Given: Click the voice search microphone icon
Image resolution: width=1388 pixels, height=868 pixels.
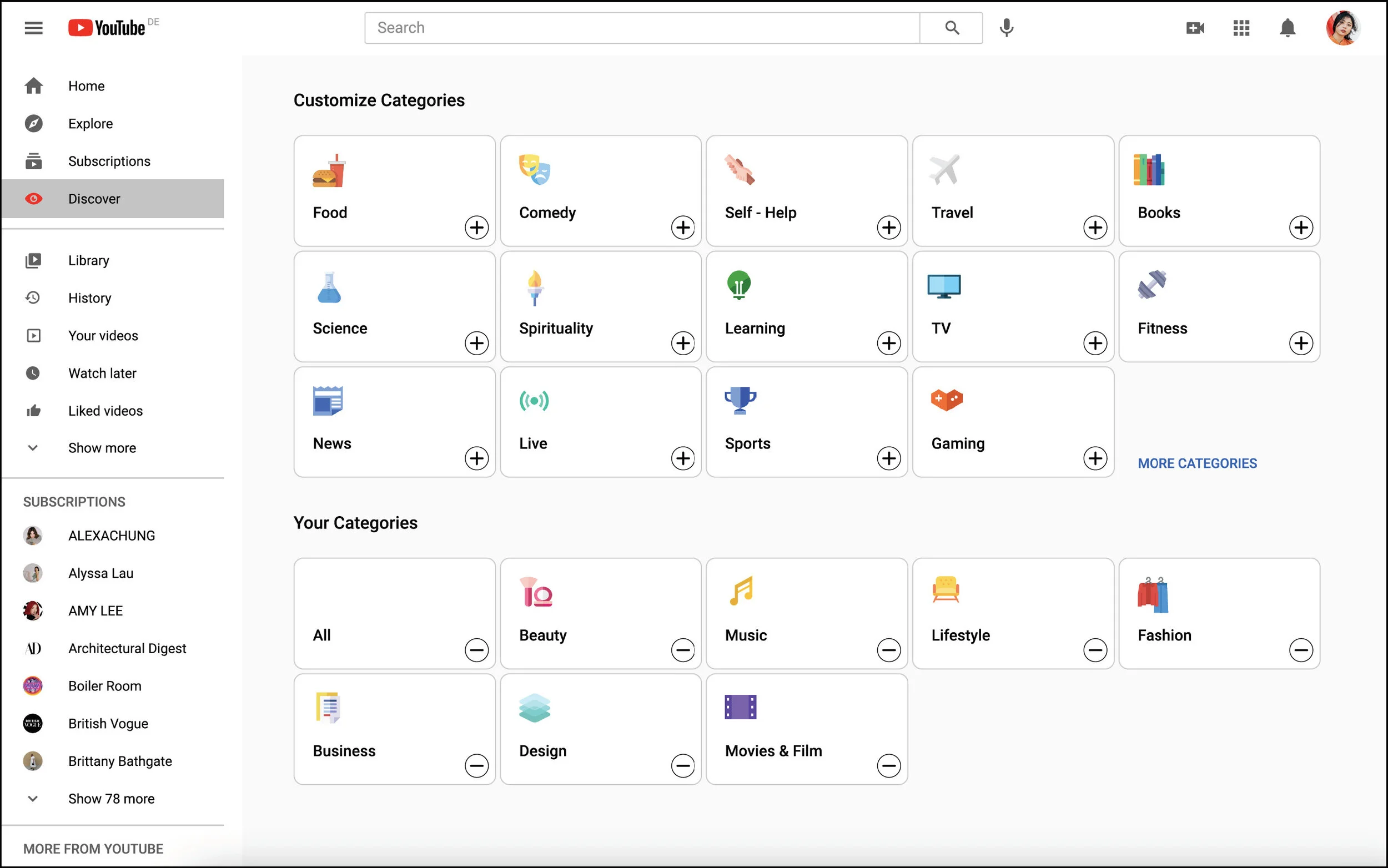Looking at the screenshot, I should pos(1006,28).
